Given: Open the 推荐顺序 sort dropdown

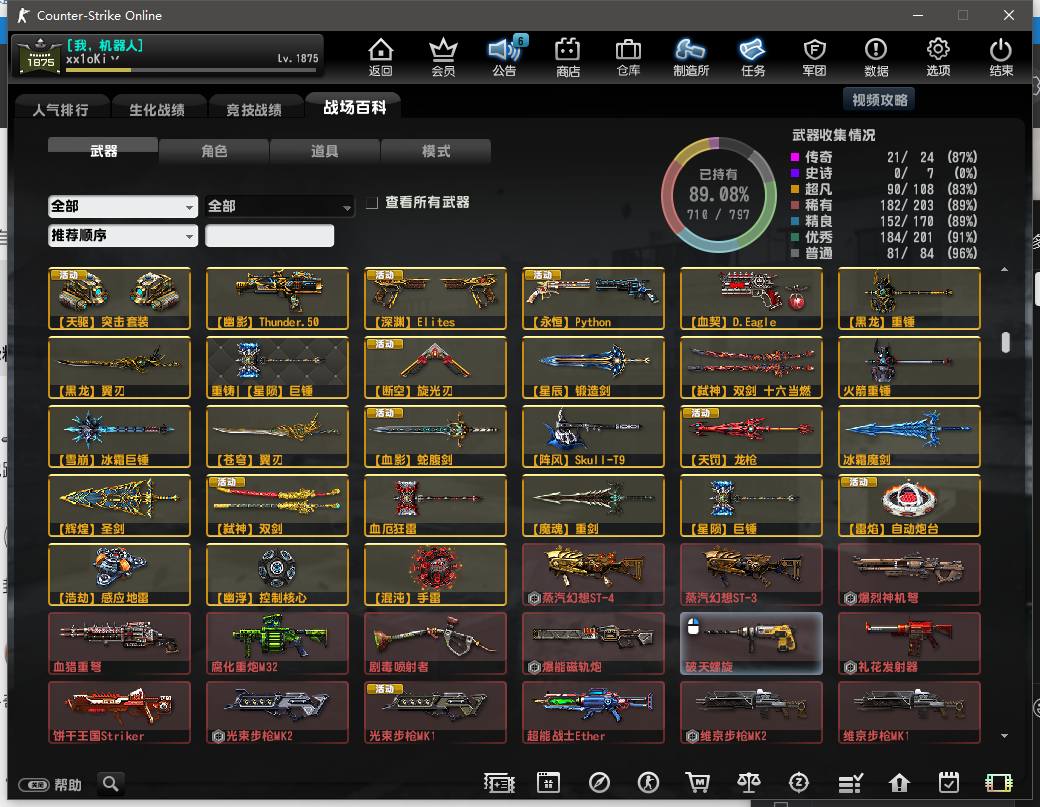Looking at the screenshot, I should click(123, 235).
